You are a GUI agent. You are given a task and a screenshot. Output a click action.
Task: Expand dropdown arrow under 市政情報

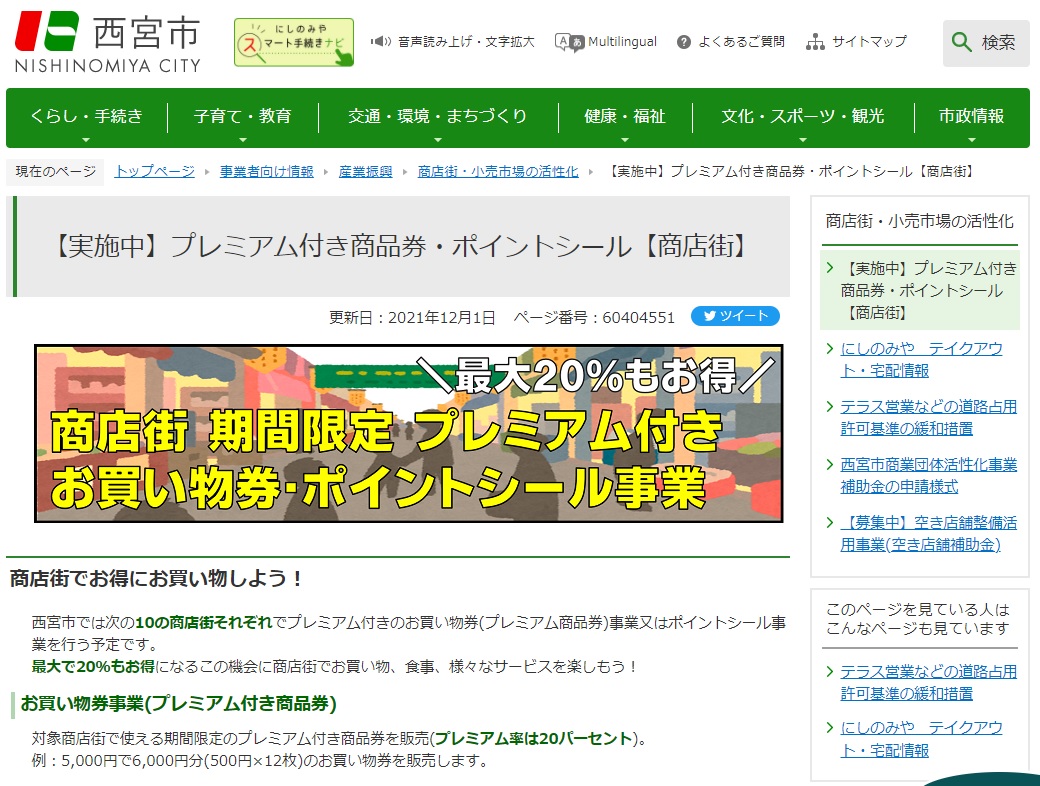click(x=972, y=140)
